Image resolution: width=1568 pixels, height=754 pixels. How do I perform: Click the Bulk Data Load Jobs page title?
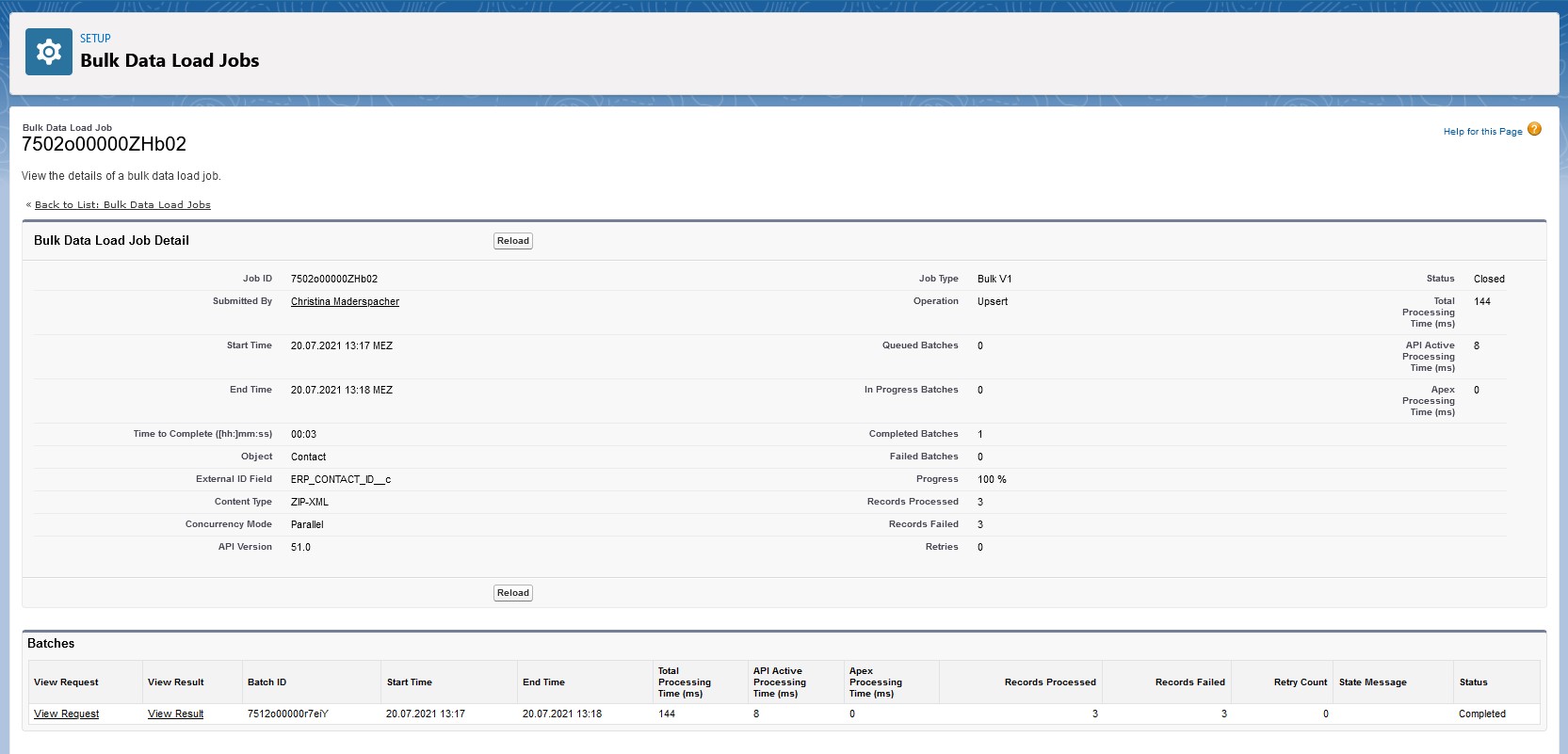(x=170, y=61)
